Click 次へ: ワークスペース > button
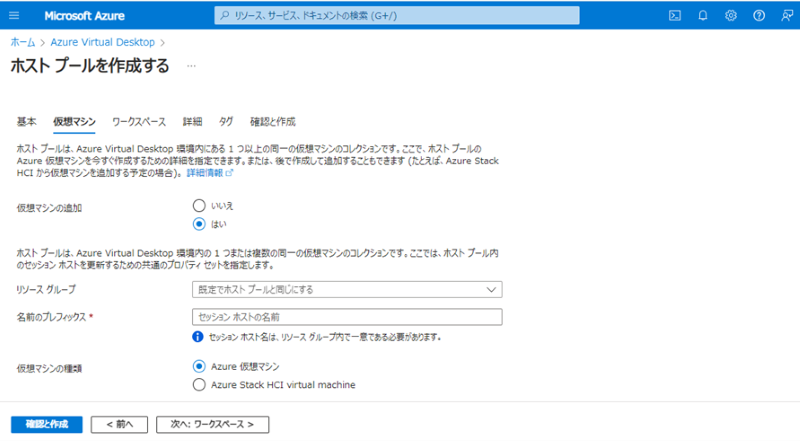Image resolution: width=800 pixels, height=441 pixels. (212, 424)
